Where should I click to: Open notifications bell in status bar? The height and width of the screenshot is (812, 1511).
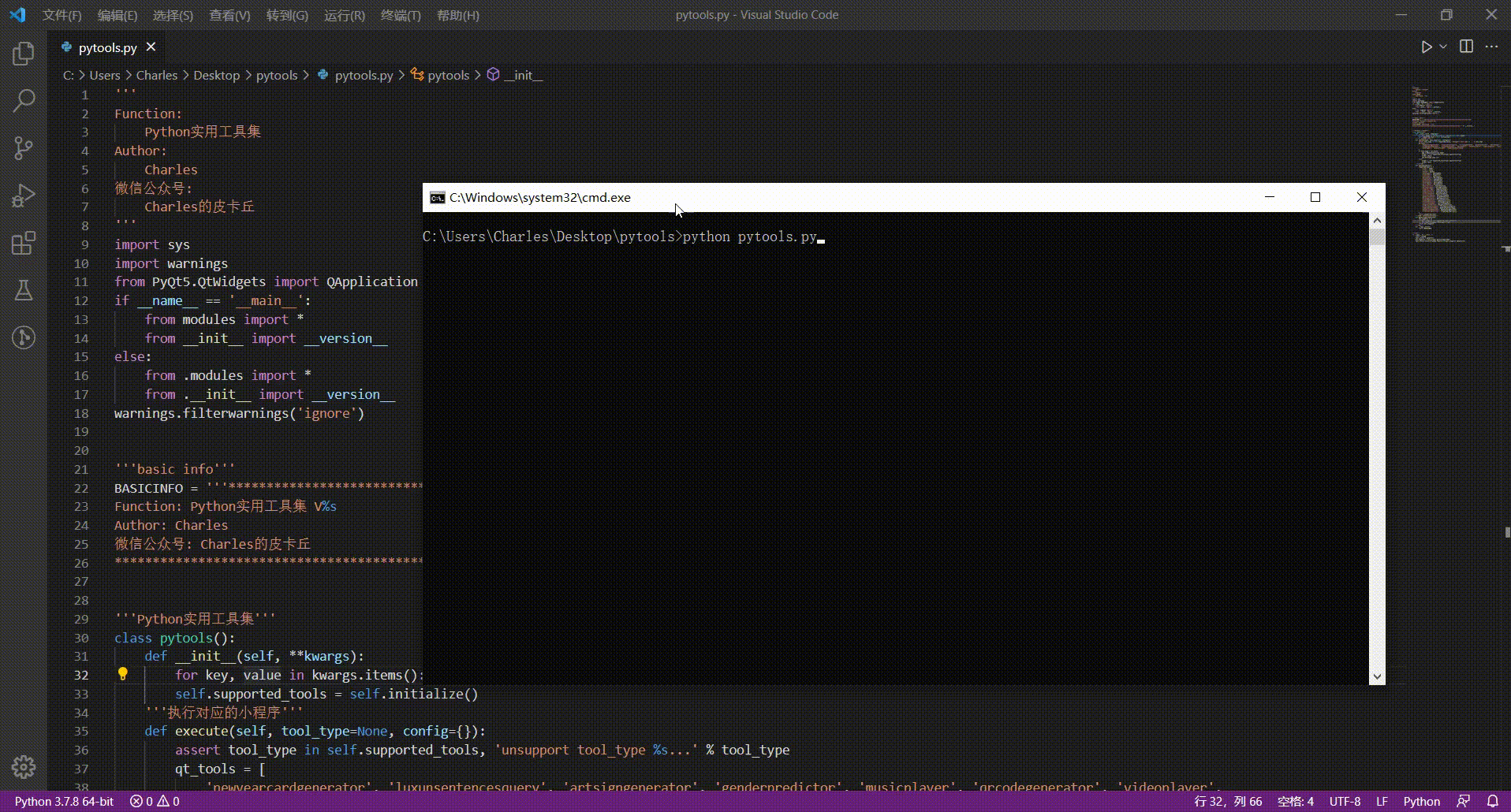coord(1492,801)
